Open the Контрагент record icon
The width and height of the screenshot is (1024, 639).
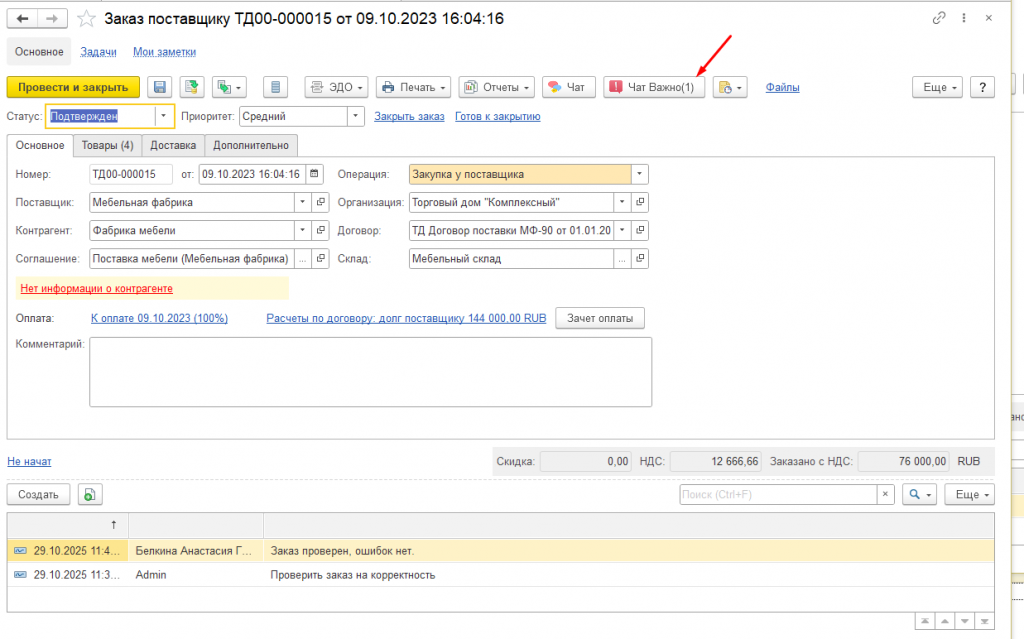321,231
